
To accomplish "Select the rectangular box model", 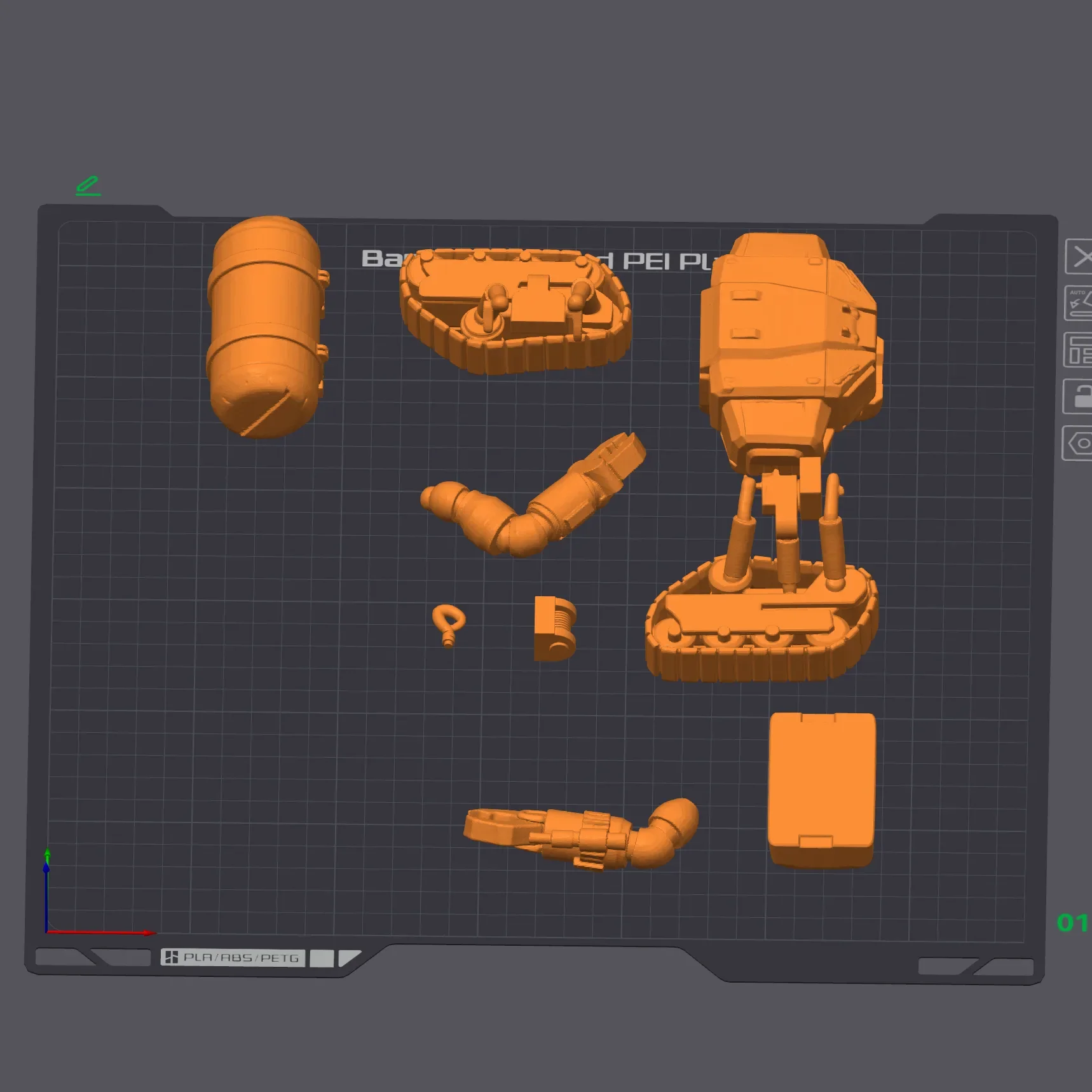I will (x=822, y=790).
